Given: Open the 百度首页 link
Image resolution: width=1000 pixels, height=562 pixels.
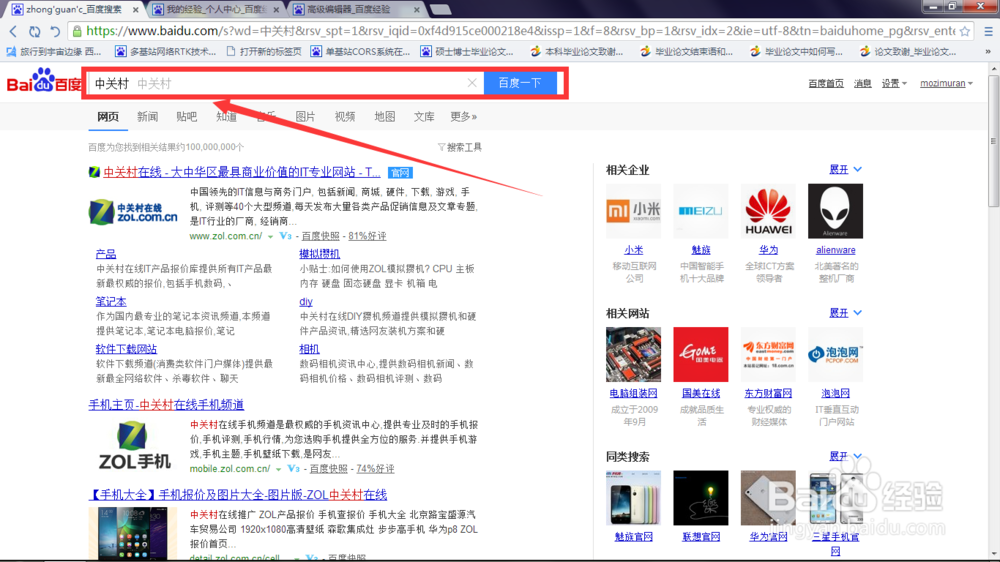Looking at the screenshot, I should tap(826, 84).
